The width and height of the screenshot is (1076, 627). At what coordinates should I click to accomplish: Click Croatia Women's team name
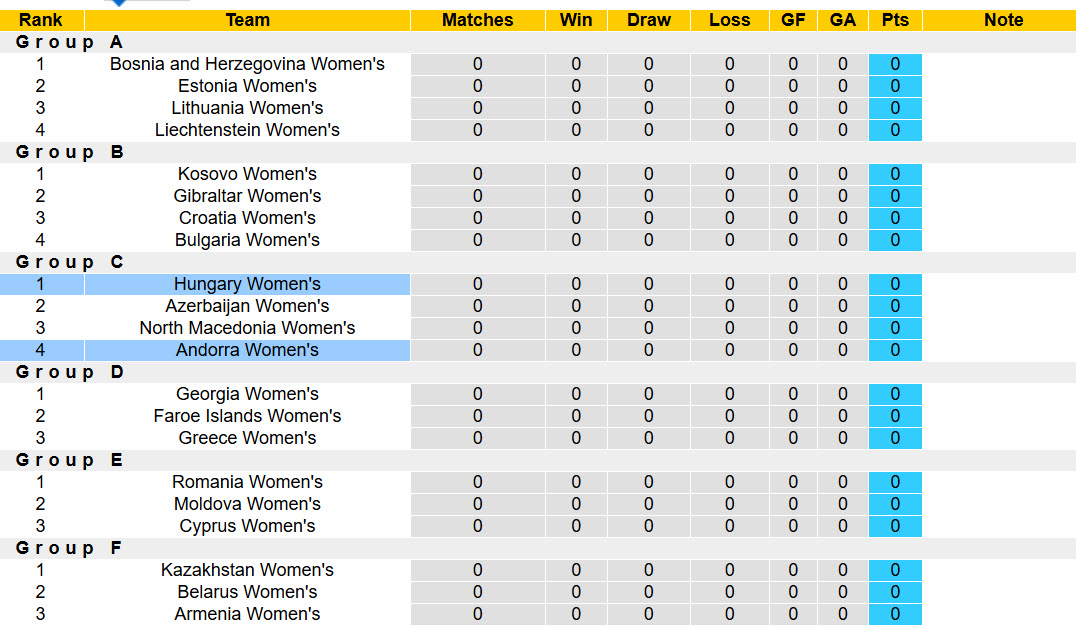(x=247, y=218)
